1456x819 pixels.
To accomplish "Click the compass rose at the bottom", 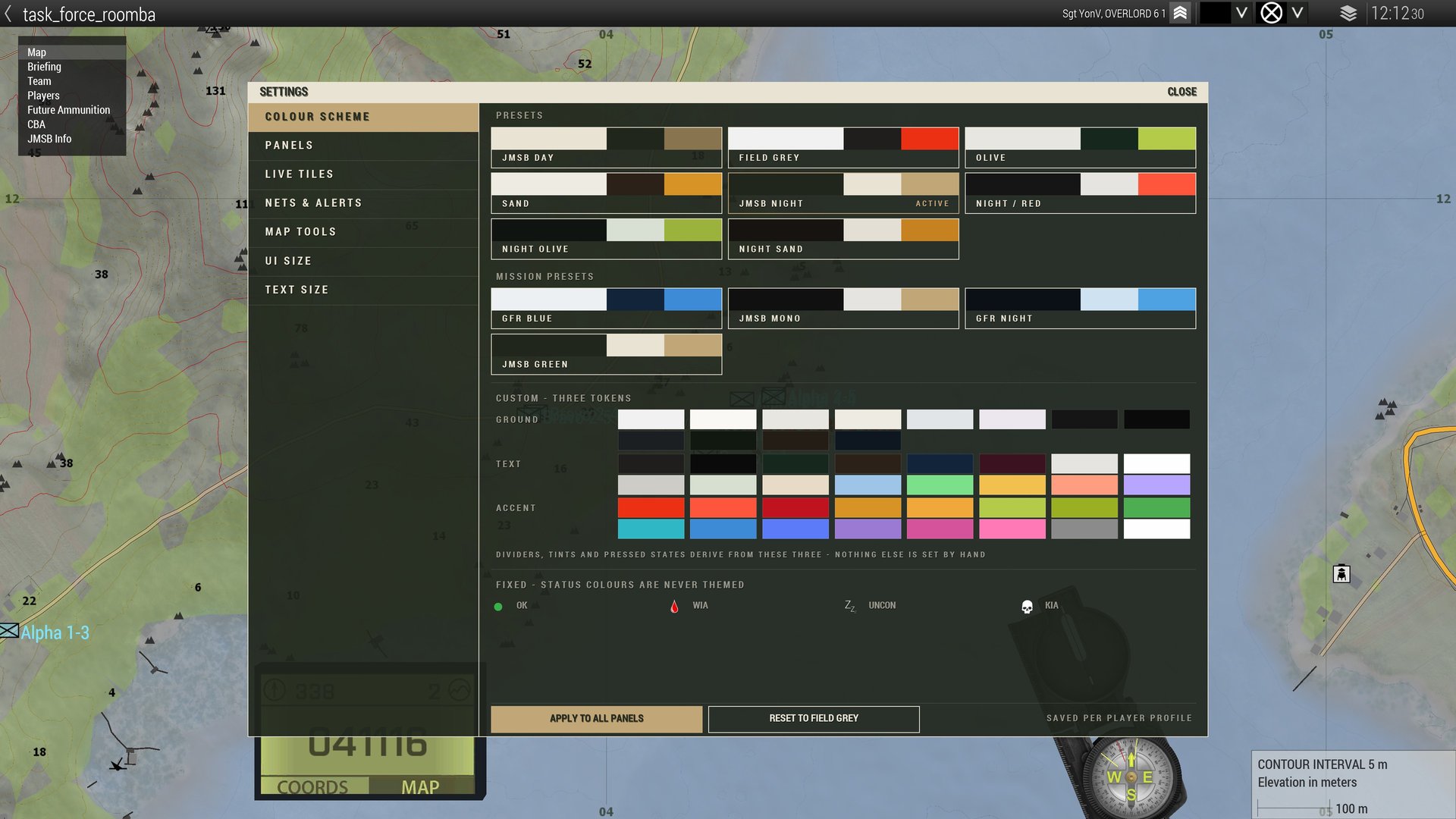I will pos(1131,777).
